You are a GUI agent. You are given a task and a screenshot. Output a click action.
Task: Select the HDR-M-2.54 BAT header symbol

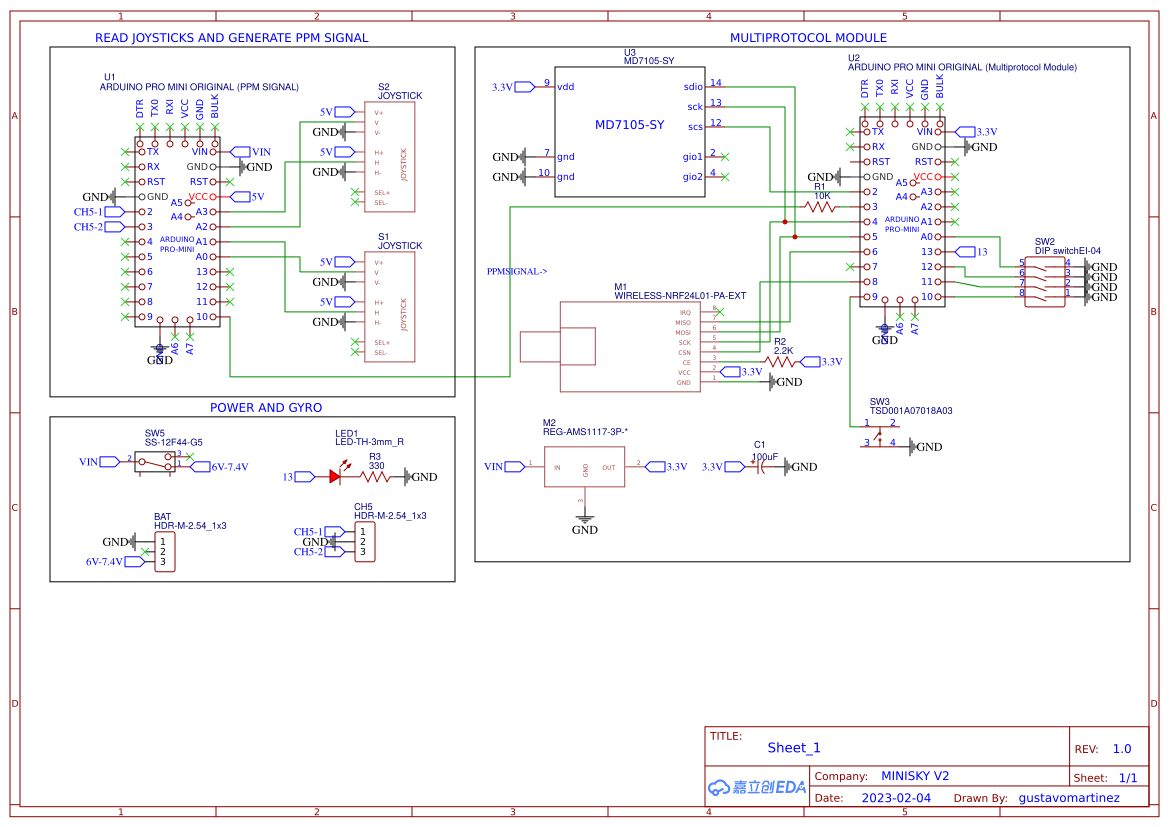[x=165, y=550]
